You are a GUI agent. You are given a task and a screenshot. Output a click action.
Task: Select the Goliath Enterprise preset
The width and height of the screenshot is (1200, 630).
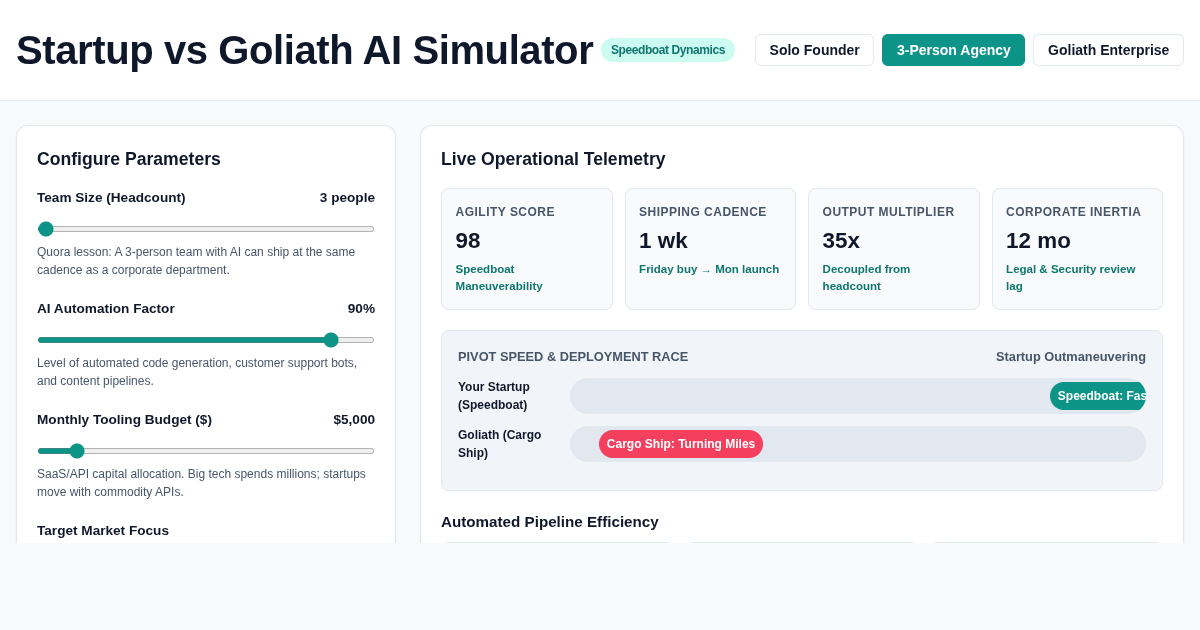(x=1108, y=50)
